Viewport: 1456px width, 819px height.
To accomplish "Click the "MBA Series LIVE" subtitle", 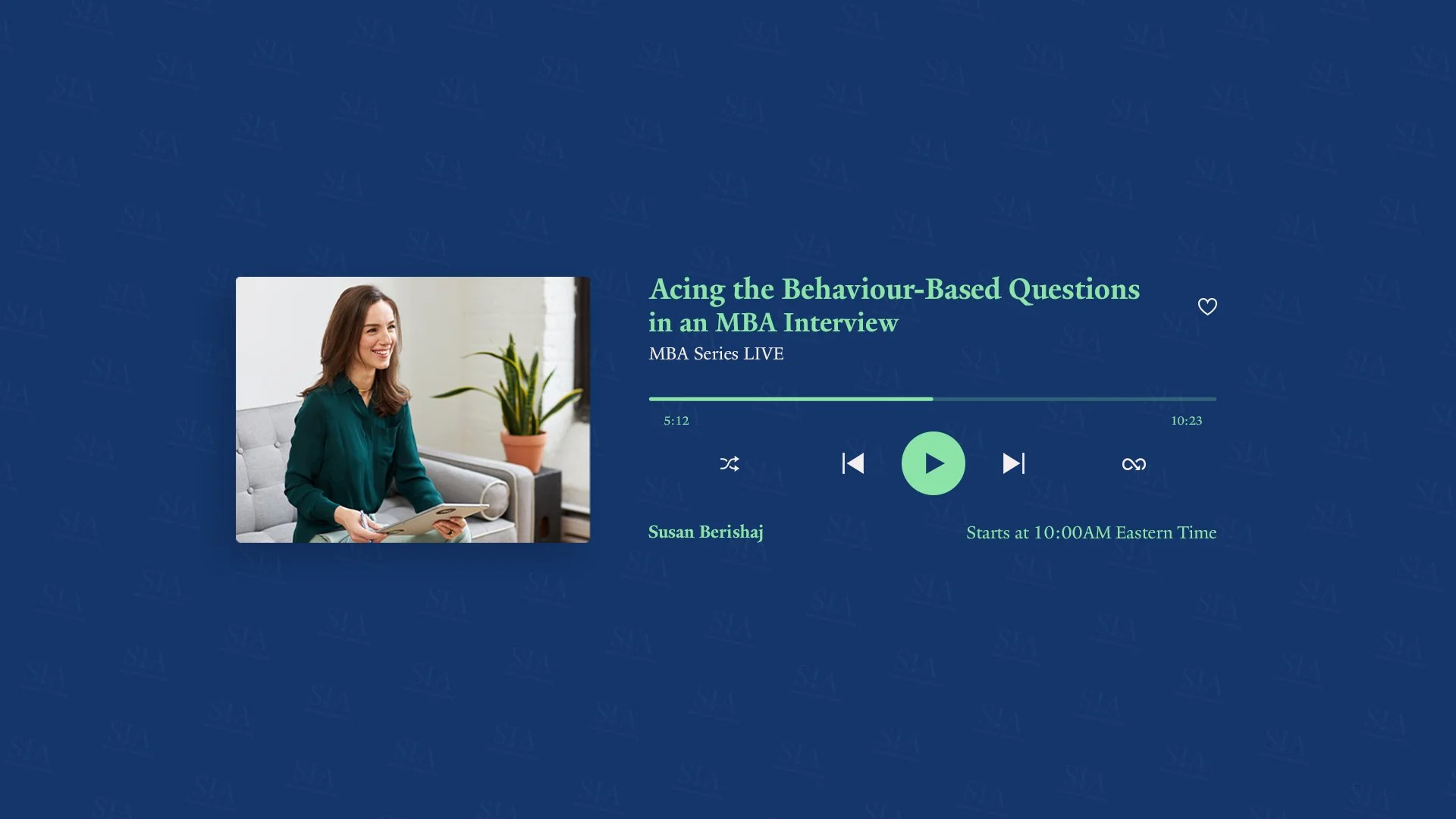I will (x=716, y=354).
